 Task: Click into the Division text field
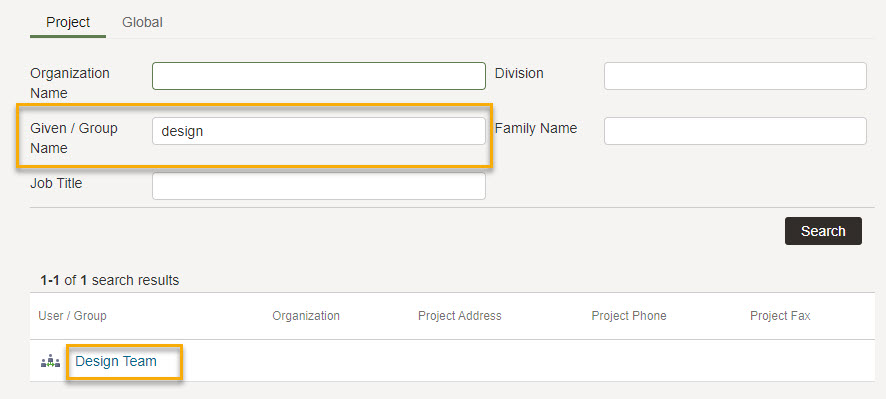[x=735, y=76]
